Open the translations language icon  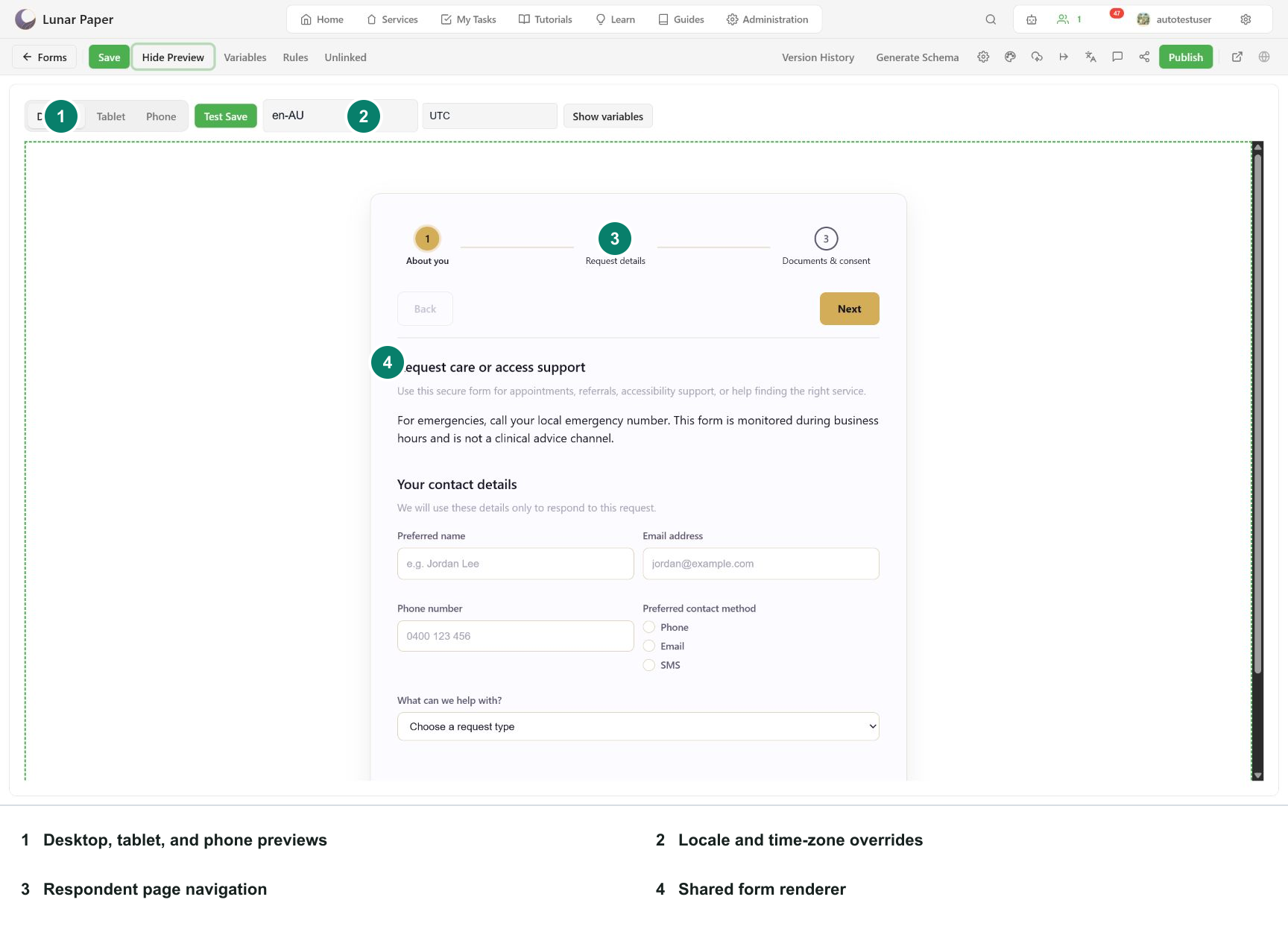point(1090,57)
